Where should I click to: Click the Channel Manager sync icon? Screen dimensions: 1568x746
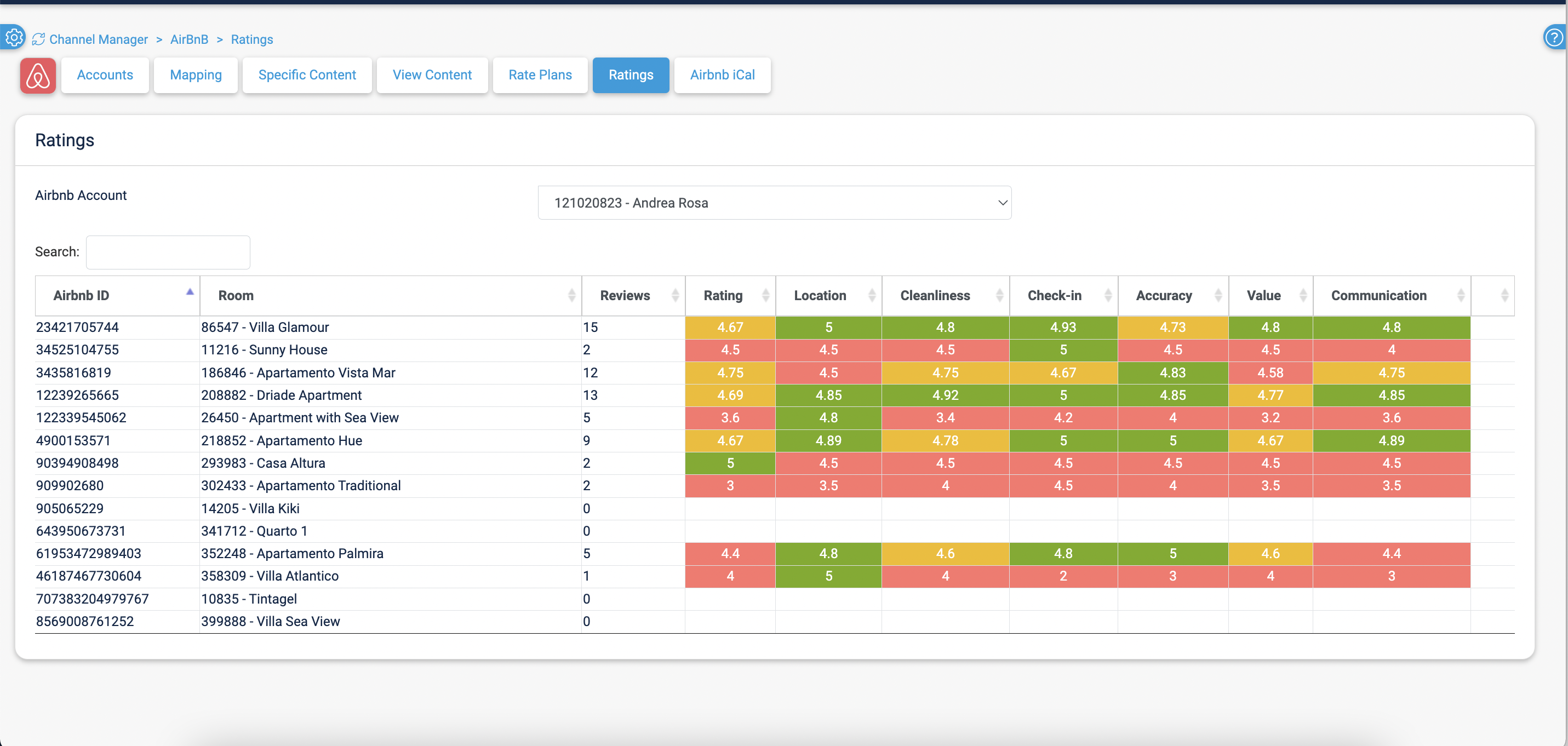tap(38, 39)
